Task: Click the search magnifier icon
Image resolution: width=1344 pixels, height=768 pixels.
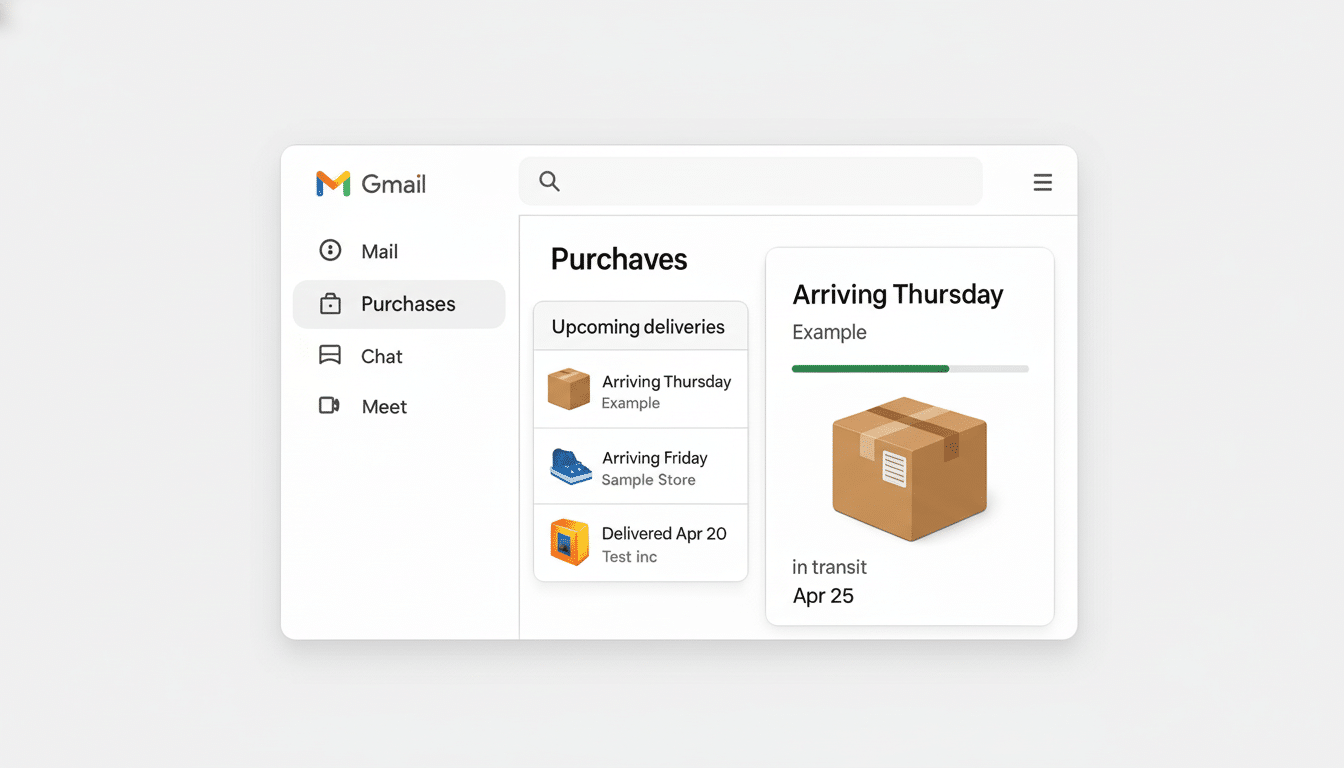Action: pos(549,181)
